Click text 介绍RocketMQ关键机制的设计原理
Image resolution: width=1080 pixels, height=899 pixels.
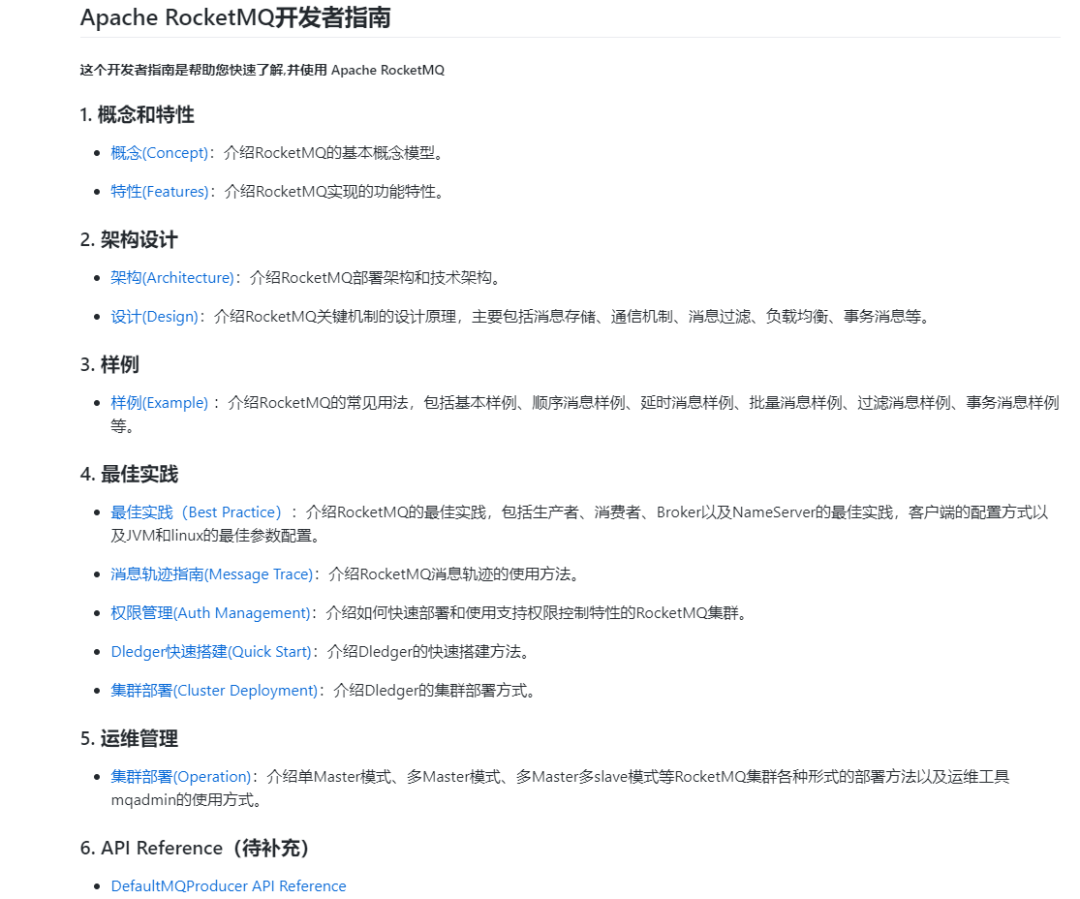335,317
